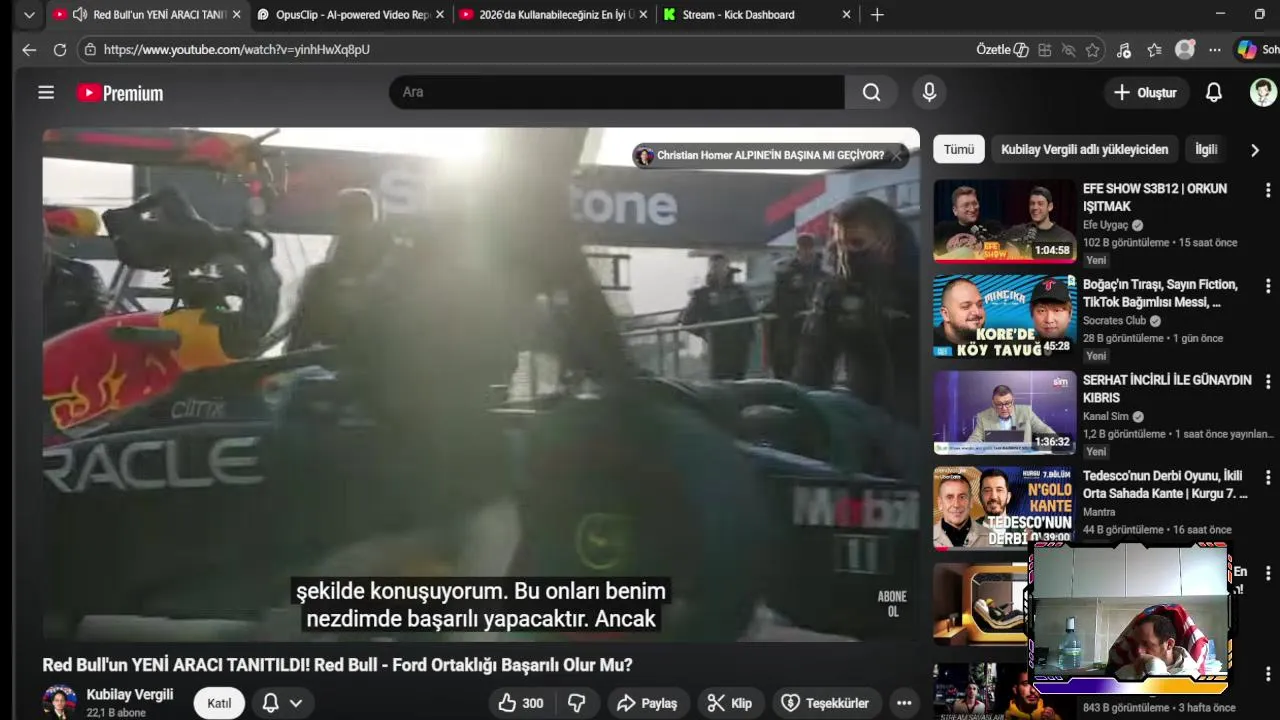Open the TEDESCO'NUN DERBİ thumbnail
The width and height of the screenshot is (1280, 720).
(1004, 508)
